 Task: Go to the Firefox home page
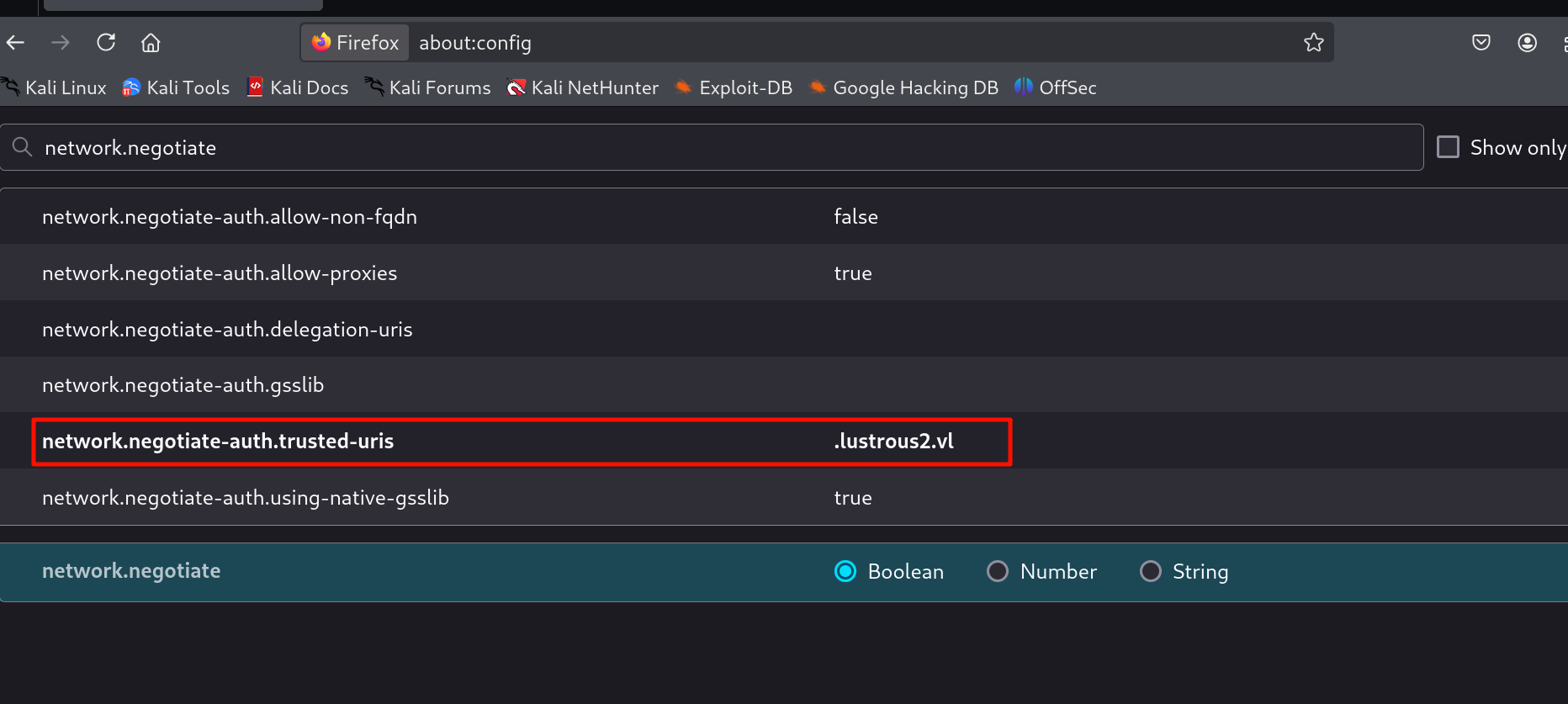(x=151, y=42)
